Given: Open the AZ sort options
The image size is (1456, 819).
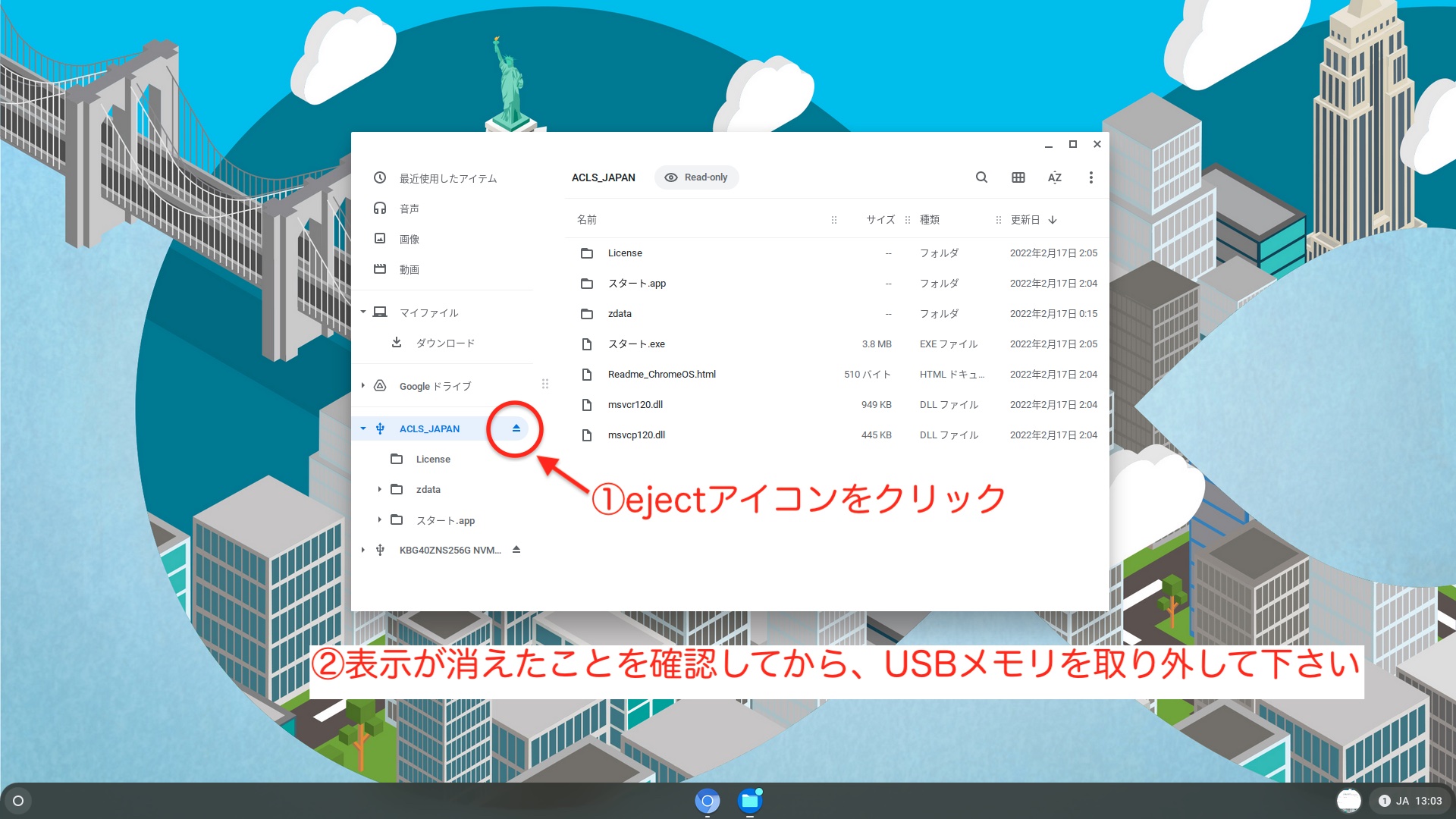Looking at the screenshot, I should tap(1054, 177).
